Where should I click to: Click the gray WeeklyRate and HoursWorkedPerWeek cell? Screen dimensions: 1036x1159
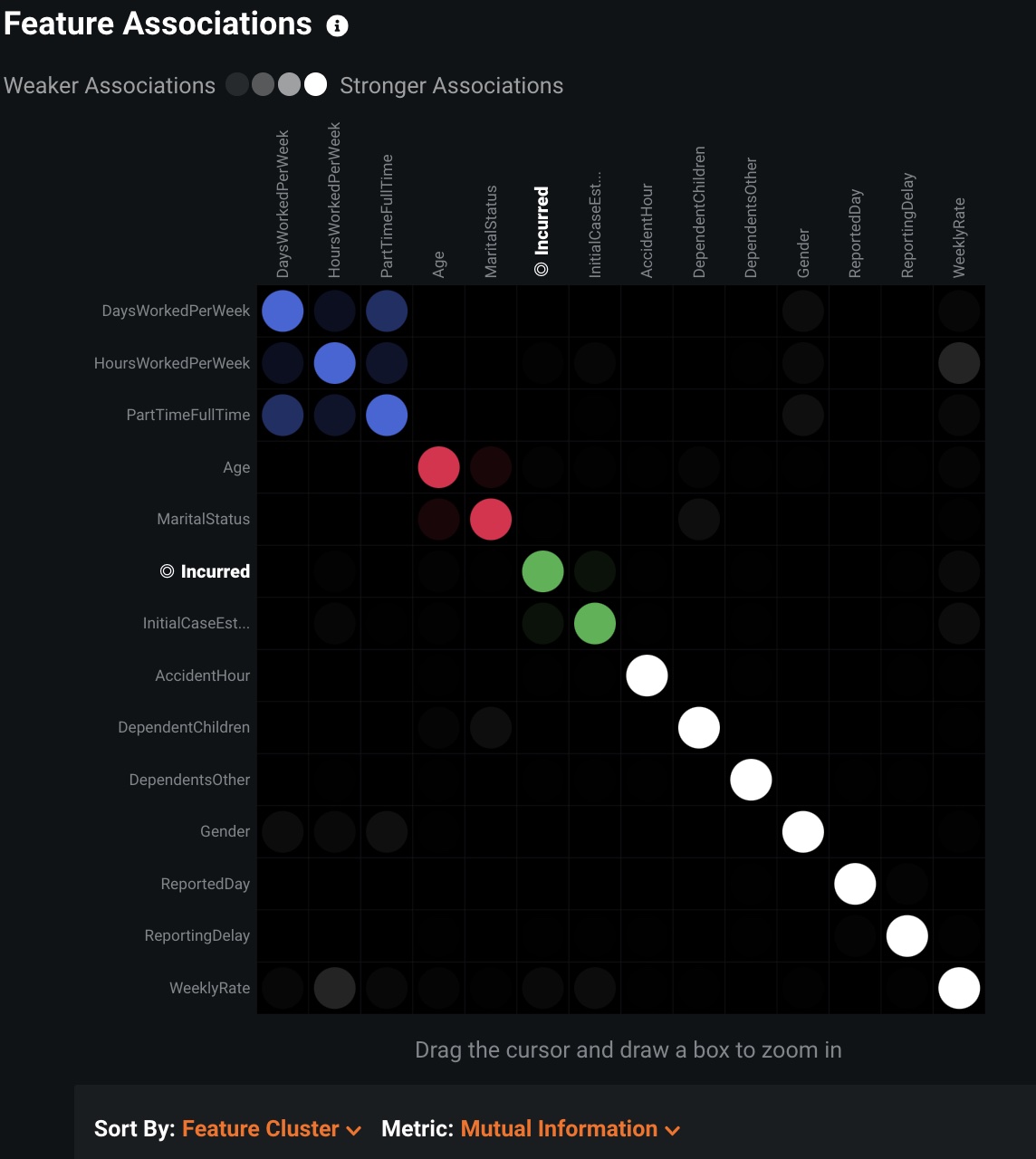point(334,988)
